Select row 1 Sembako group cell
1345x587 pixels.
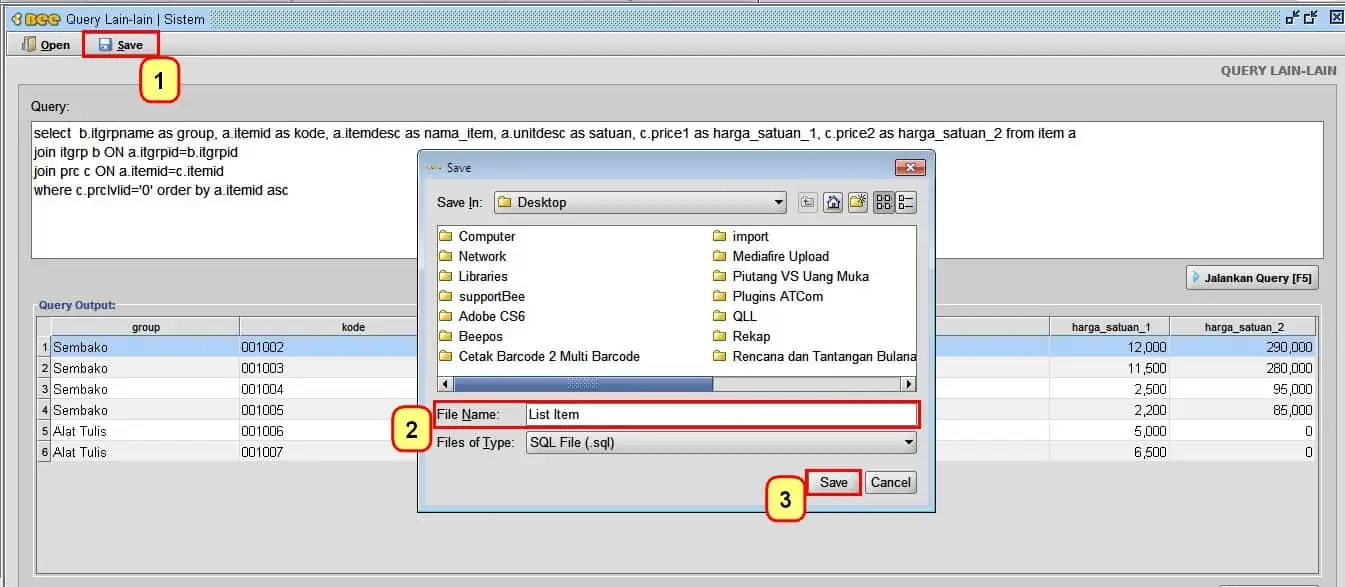pyautogui.click(x=146, y=347)
